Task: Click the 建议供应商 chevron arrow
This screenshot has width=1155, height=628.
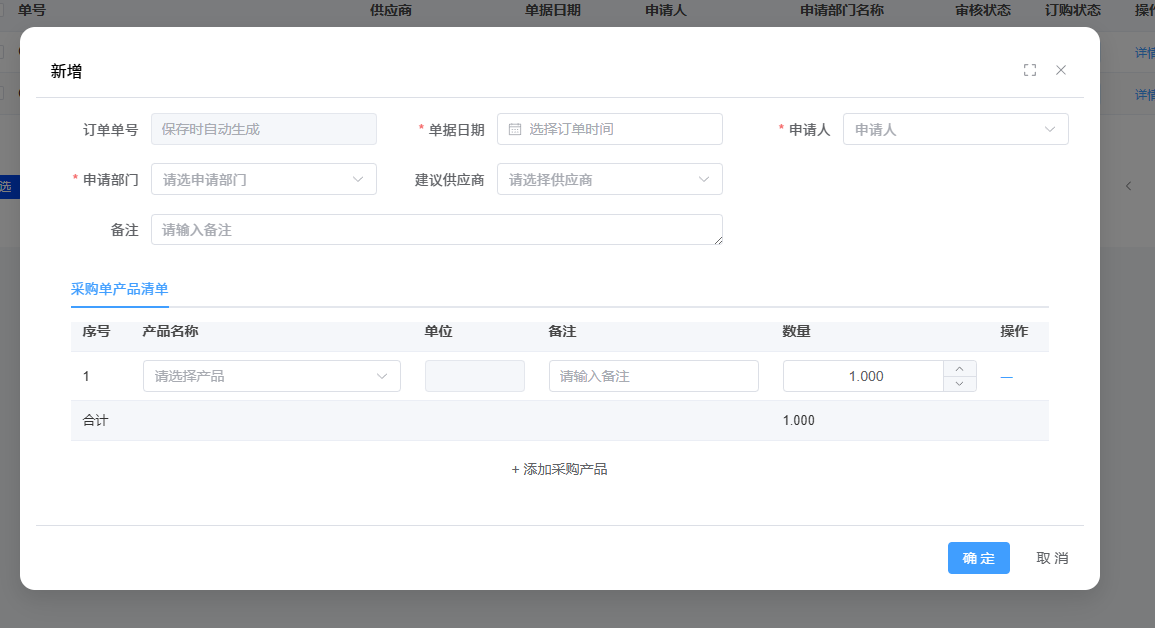Action: point(703,180)
